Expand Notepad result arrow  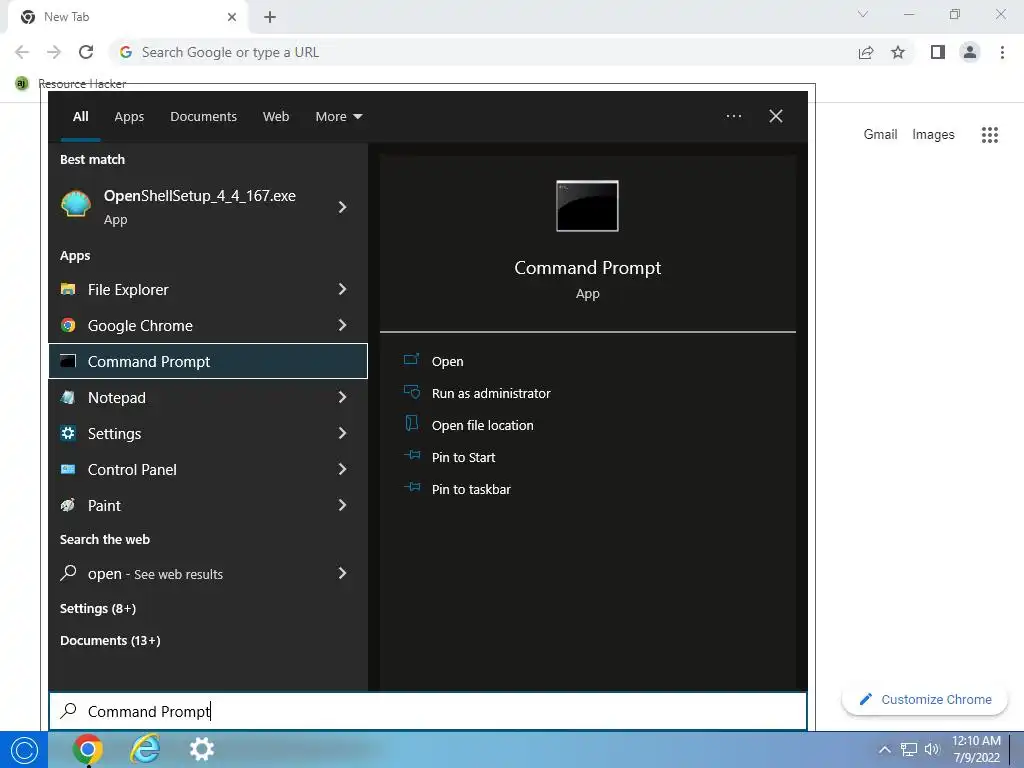pyautogui.click(x=343, y=397)
